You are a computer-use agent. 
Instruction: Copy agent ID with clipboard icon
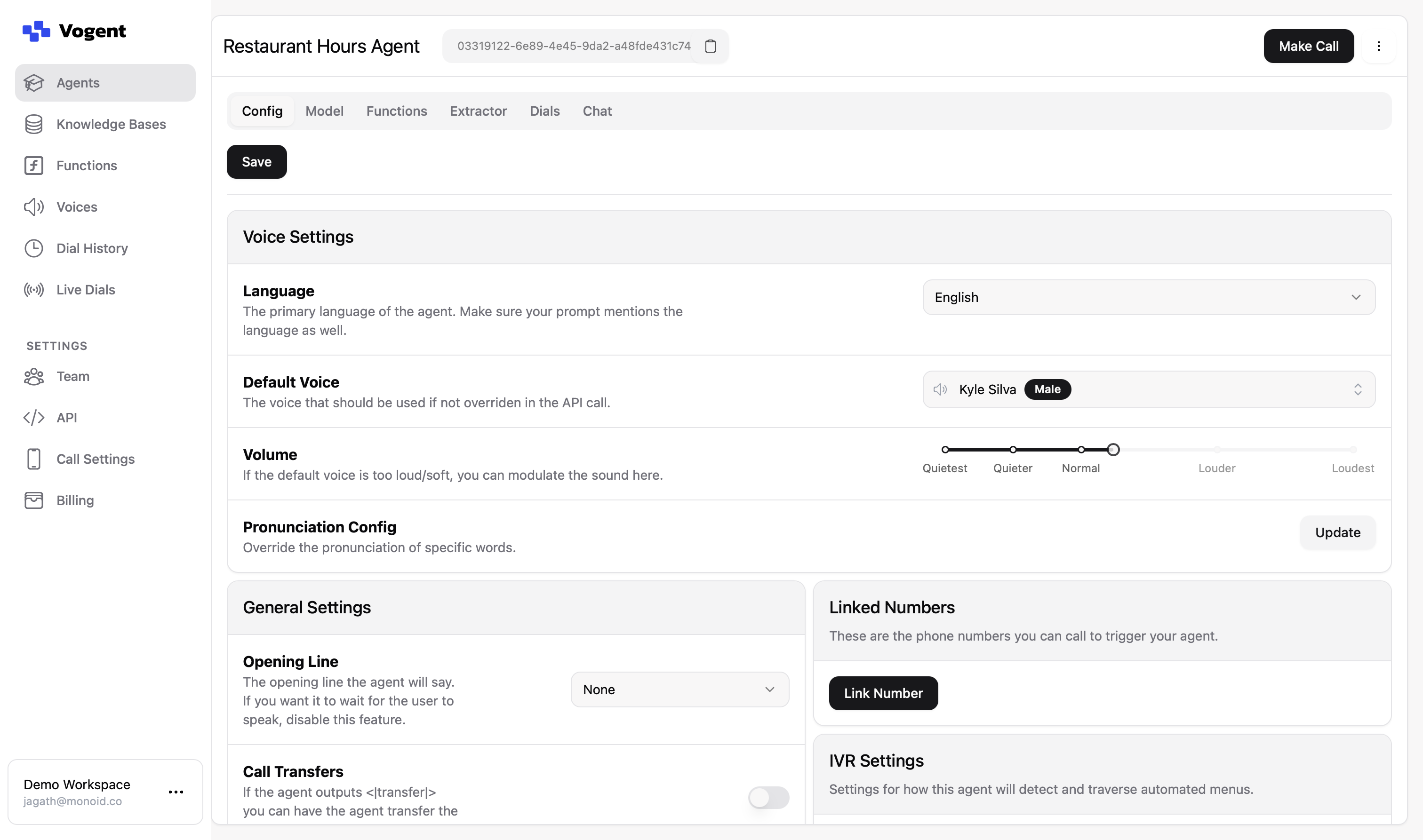(x=710, y=46)
